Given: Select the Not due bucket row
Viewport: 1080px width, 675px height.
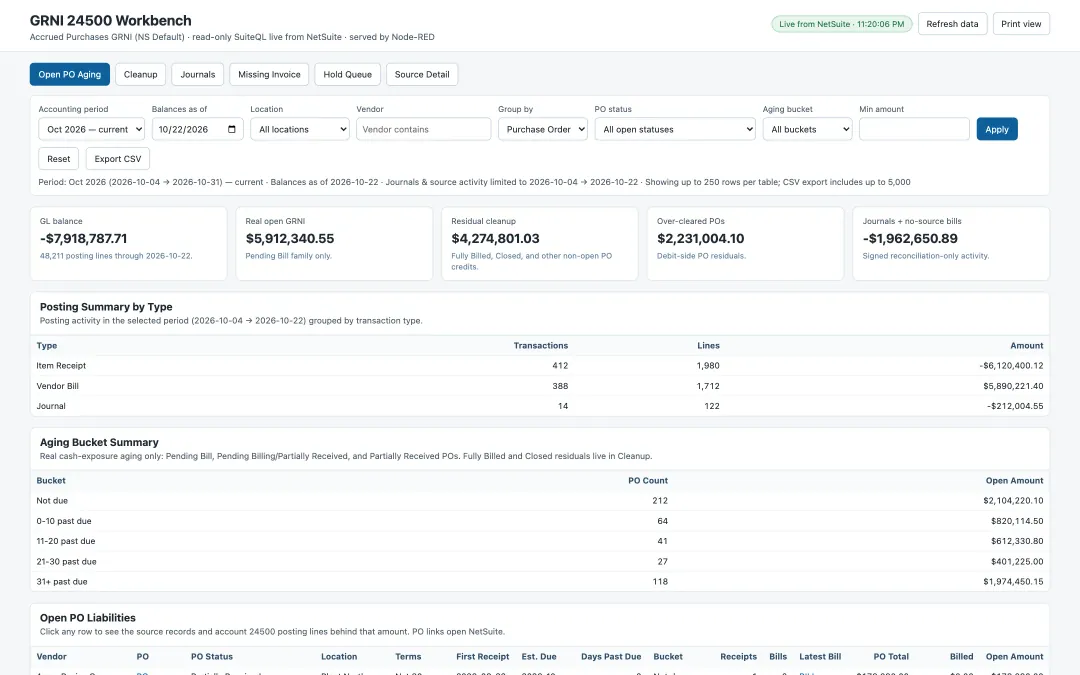Looking at the screenshot, I should tap(540, 501).
